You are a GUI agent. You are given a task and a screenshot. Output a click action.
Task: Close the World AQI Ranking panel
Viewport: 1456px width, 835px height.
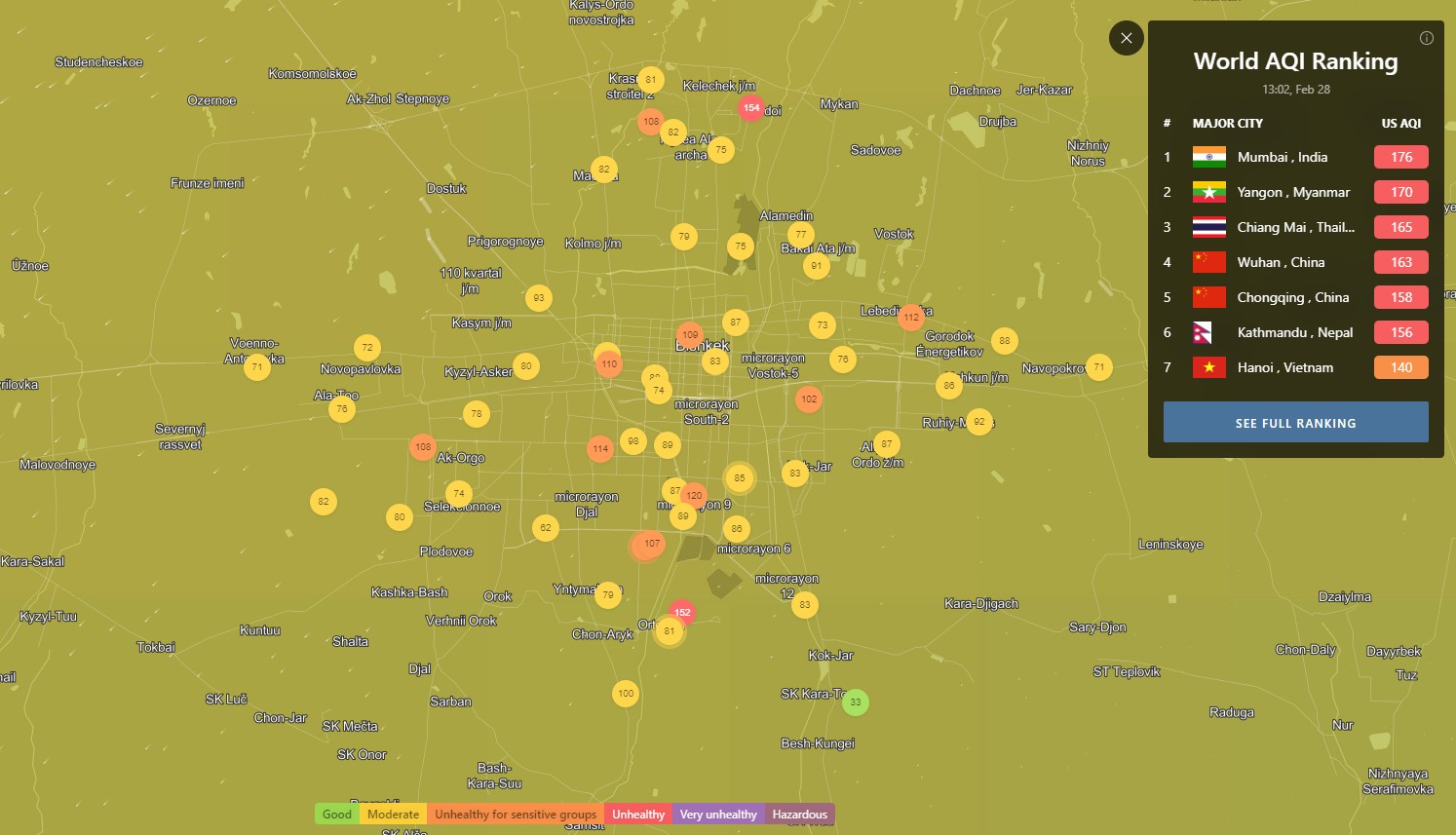(x=1126, y=38)
